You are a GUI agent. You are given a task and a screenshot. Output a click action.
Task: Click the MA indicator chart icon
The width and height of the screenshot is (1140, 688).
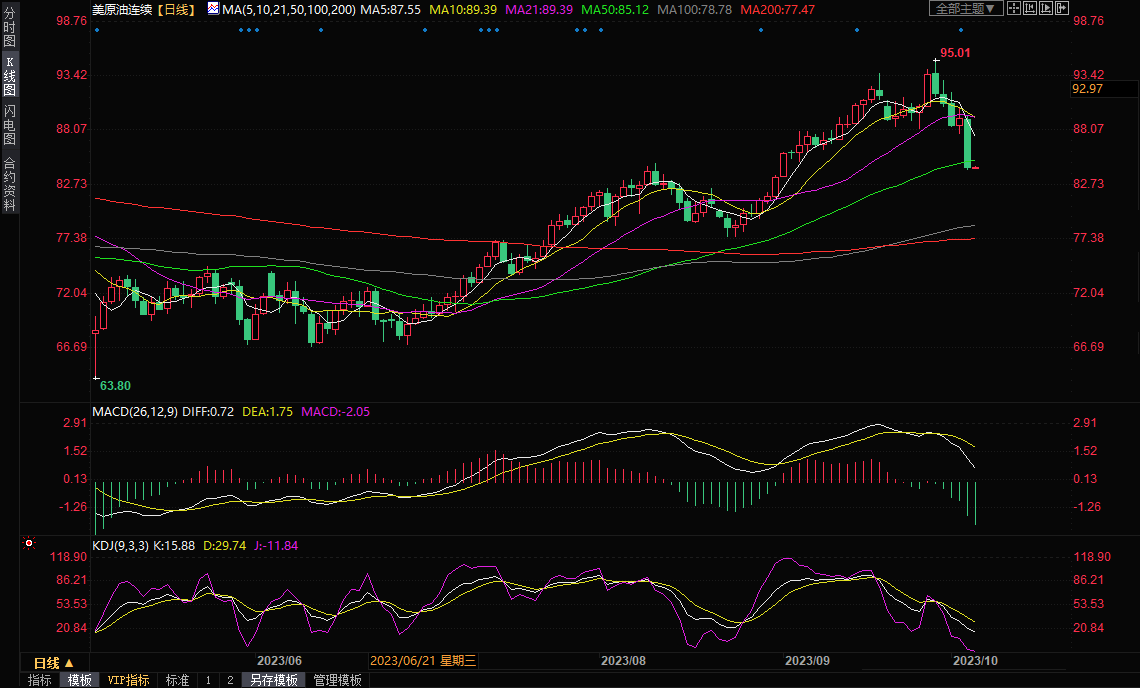pos(213,8)
